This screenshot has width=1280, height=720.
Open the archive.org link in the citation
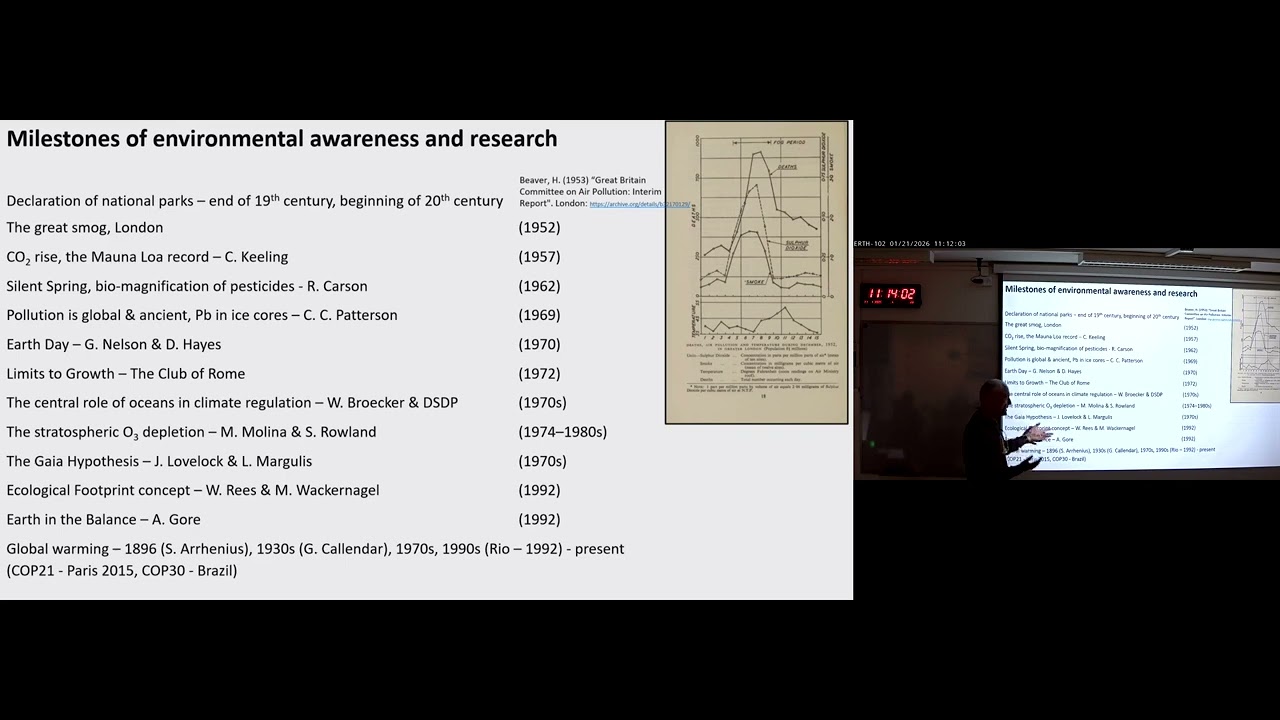pyautogui.click(x=639, y=204)
